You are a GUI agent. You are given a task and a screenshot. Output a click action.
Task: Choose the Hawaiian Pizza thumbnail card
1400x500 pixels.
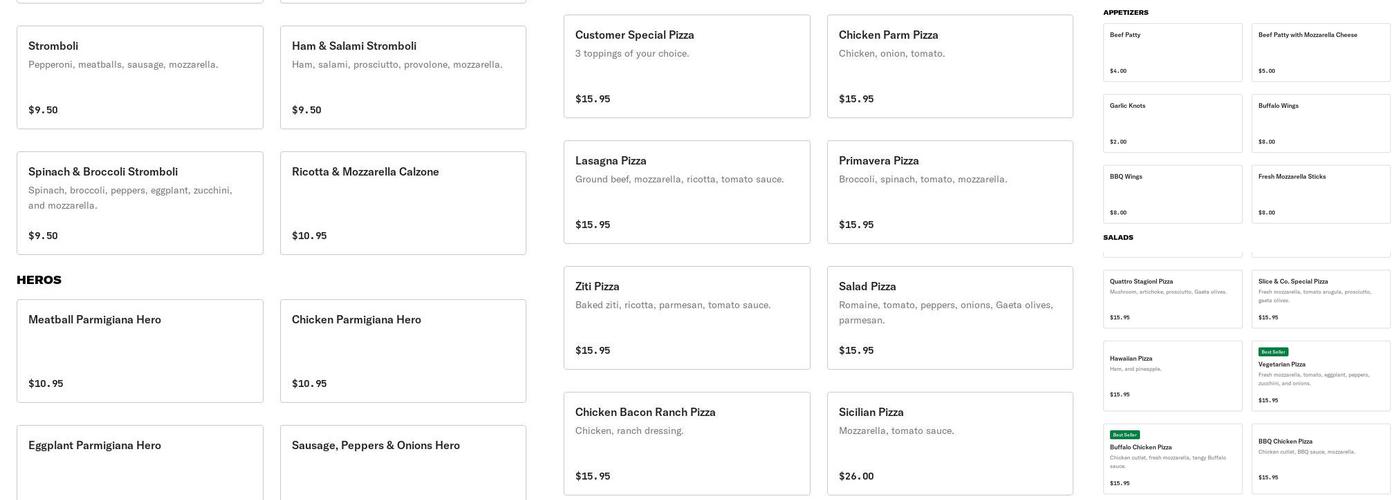click(x=1173, y=376)
